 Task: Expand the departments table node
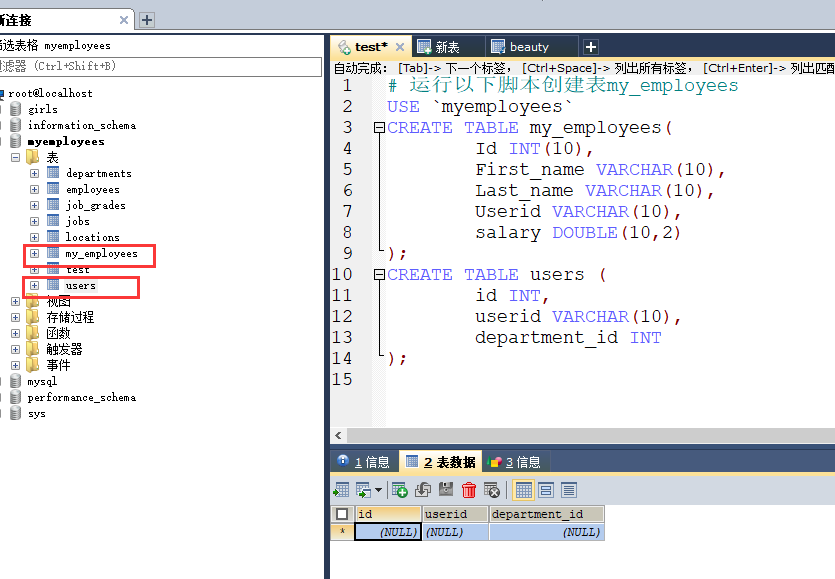35,174
